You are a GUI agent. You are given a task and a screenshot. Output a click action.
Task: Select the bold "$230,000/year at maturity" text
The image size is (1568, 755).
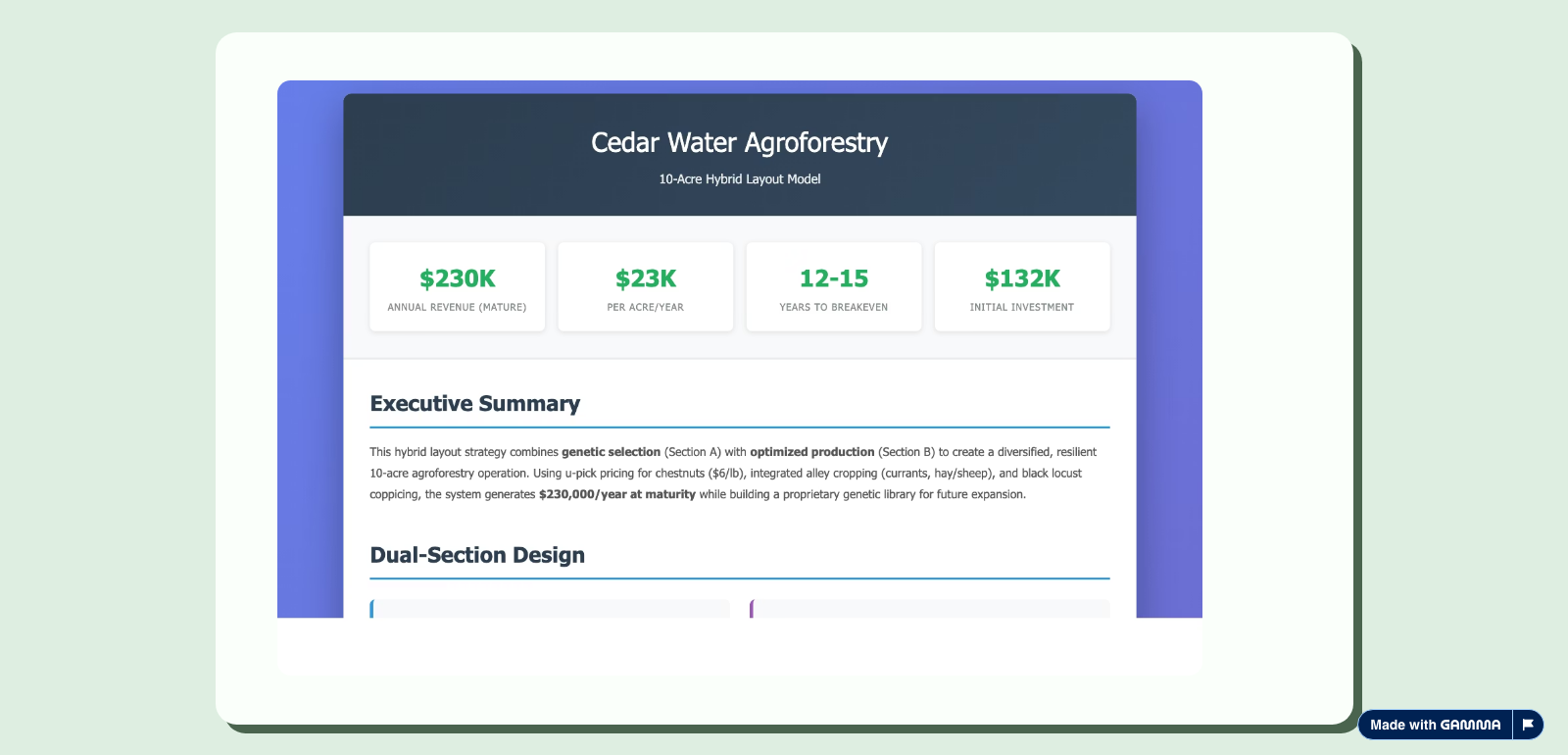click(x=617, y=494)
